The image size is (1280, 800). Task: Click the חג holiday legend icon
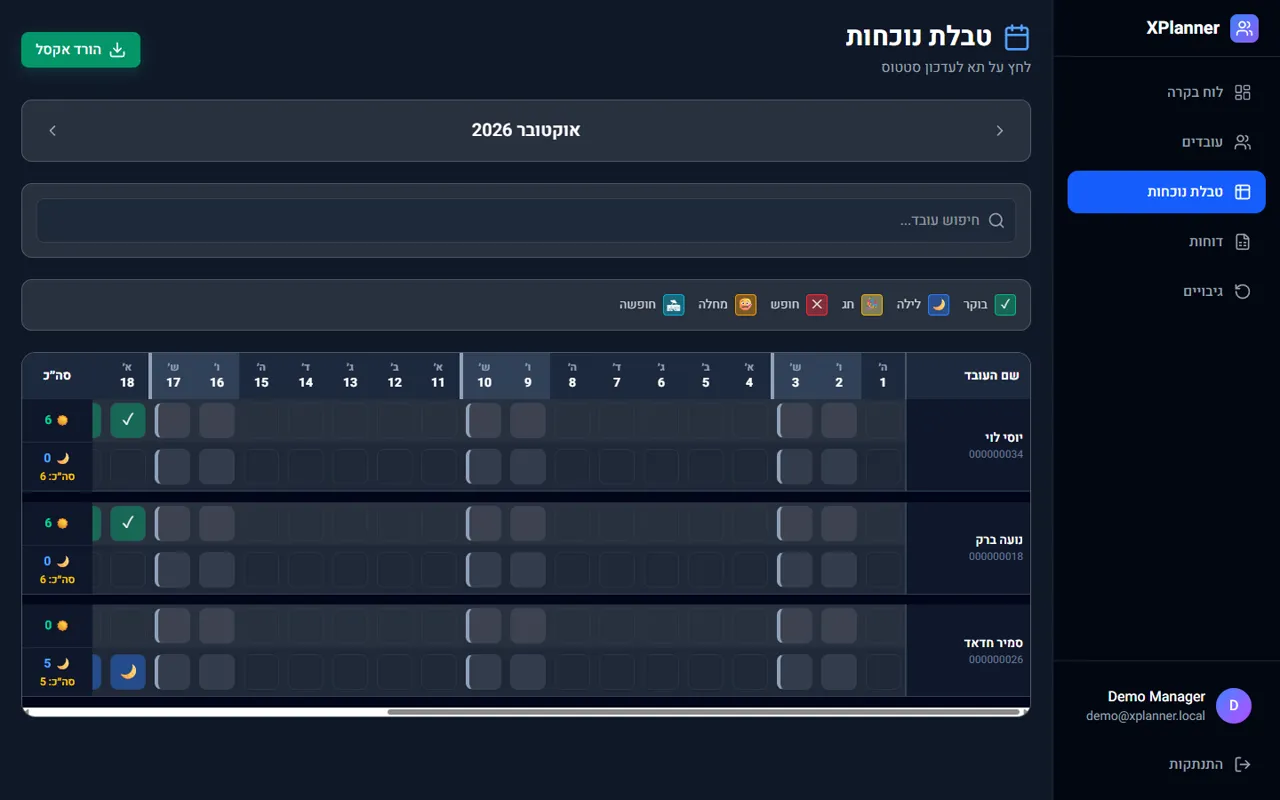tap(872, 305)
